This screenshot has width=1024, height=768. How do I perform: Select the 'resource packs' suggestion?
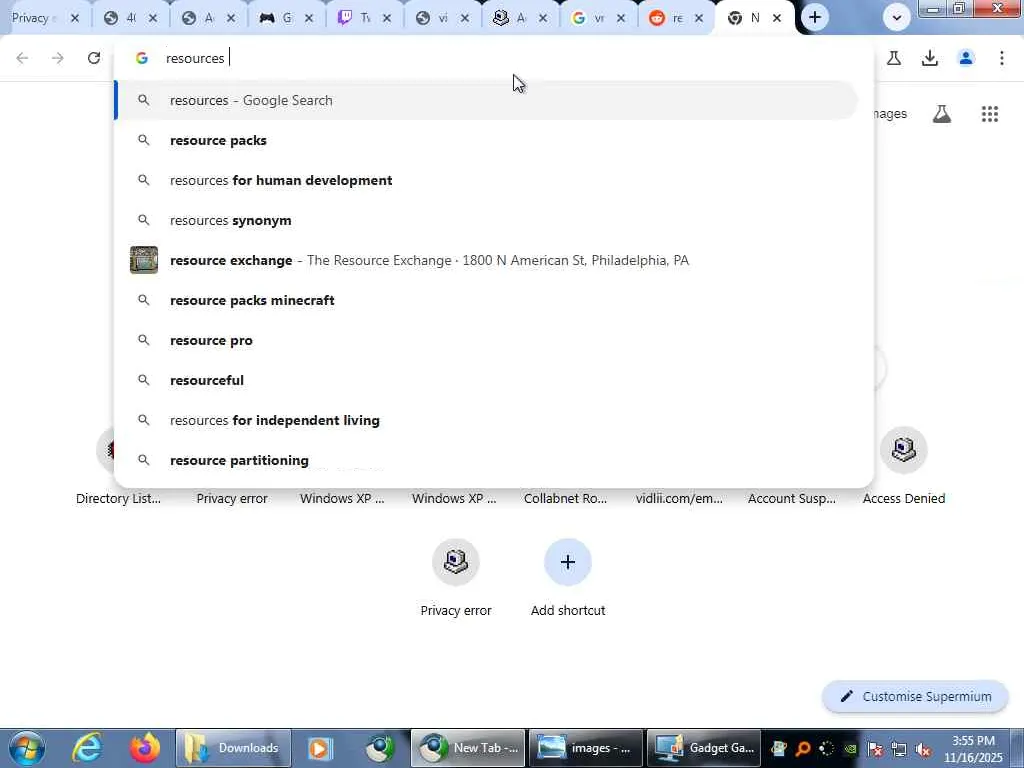coord(487,140)
